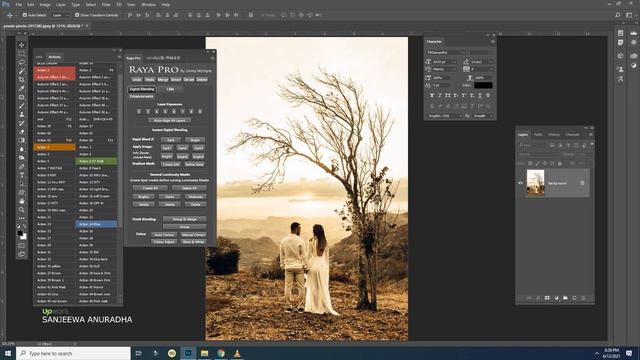Switch foreground and background colors
The image size is (640, 360).
24,227
